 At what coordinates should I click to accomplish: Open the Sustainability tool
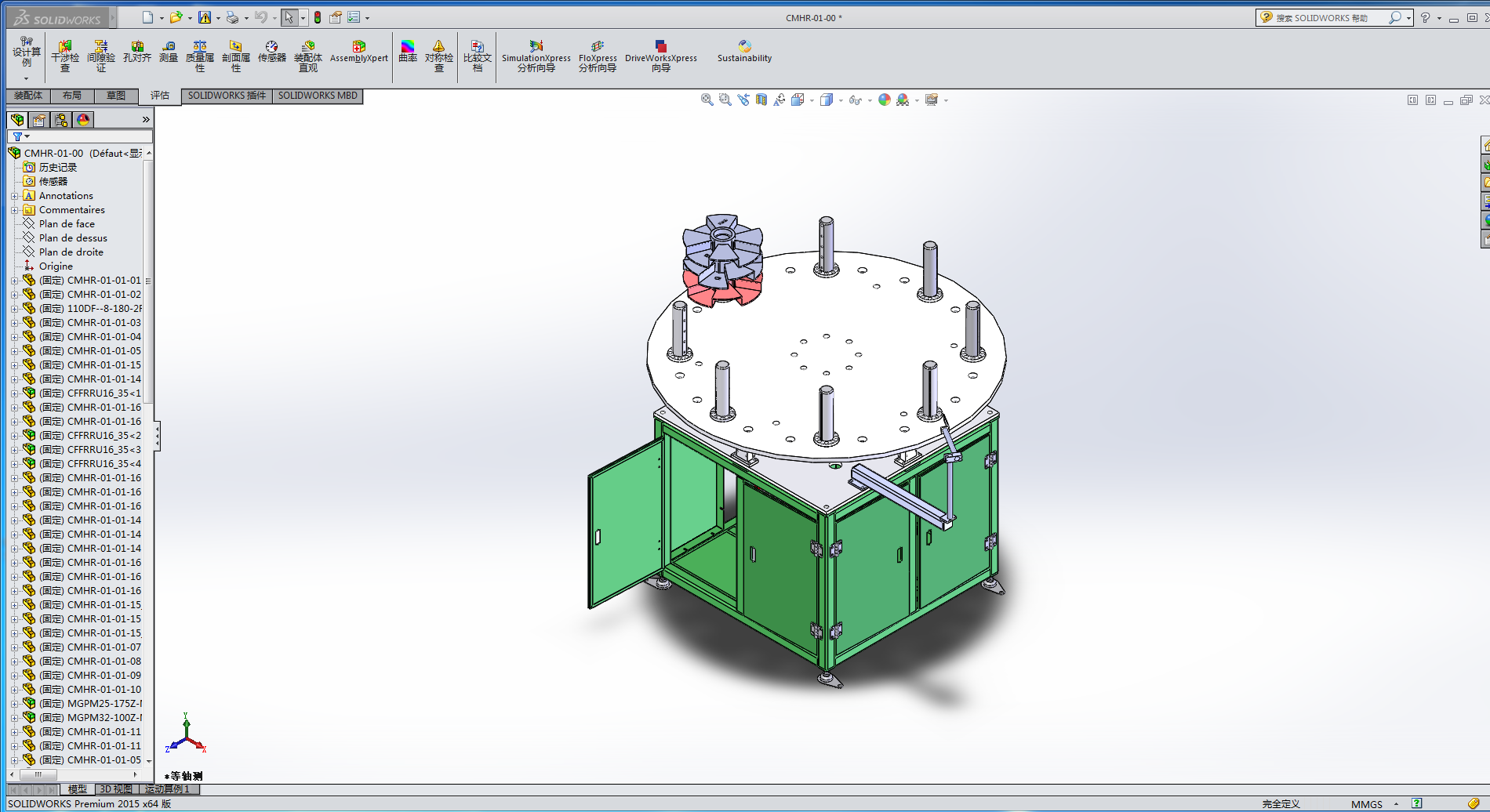click(743, 52)
